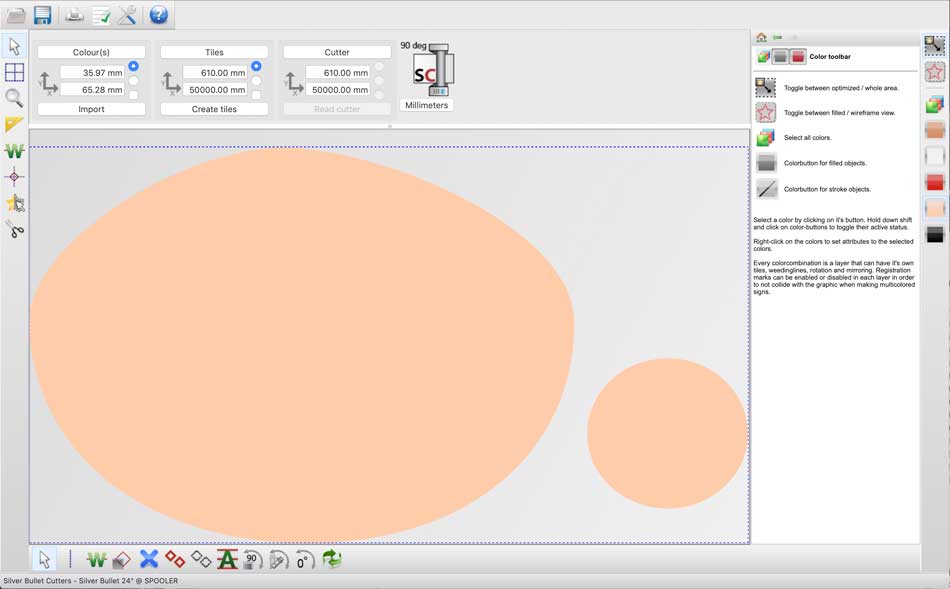
Task: Click the Import button
Action: pyautogui.click(x=91, y=109)
